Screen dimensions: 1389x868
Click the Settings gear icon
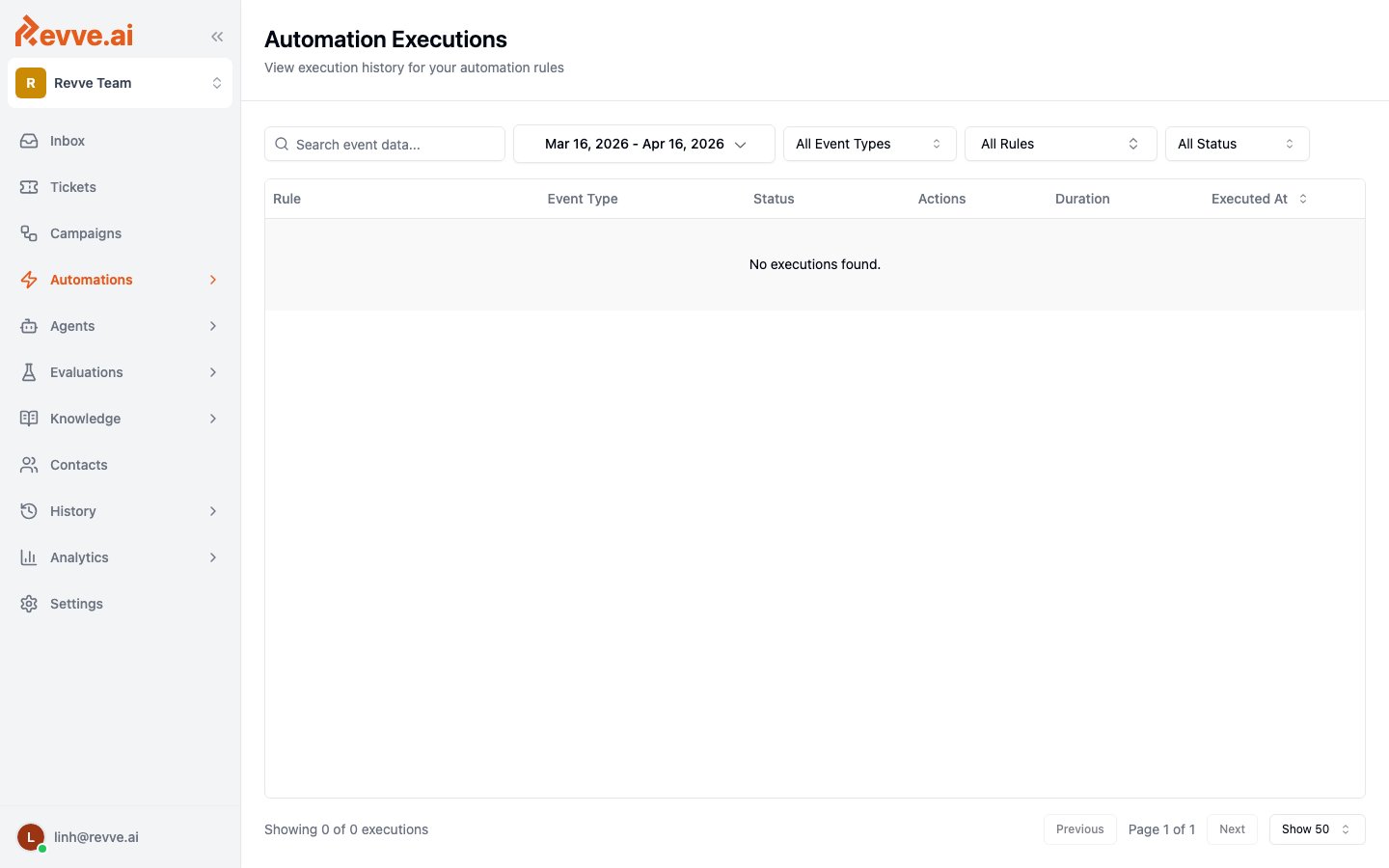coord(29,604)
